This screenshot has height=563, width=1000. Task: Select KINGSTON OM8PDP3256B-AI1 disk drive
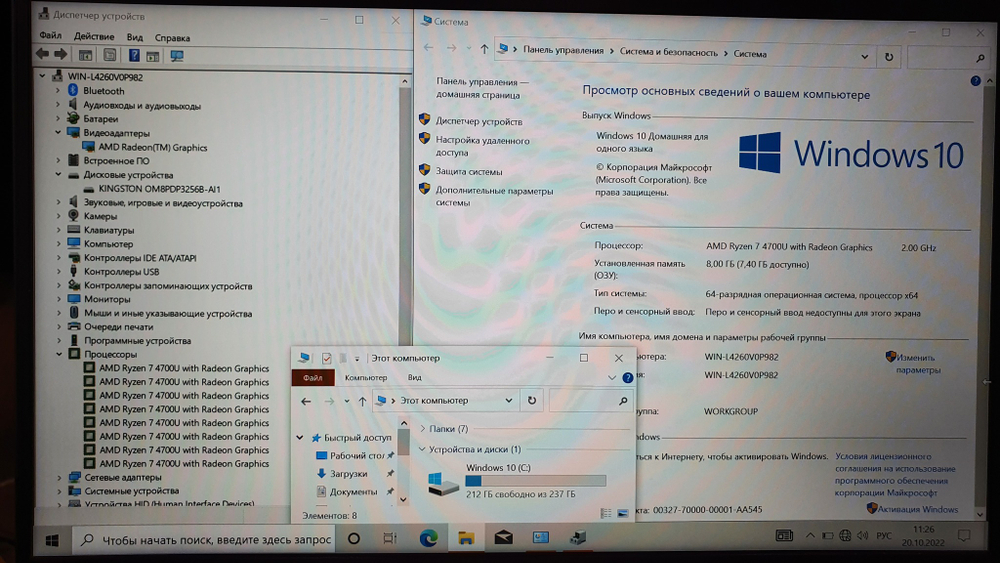coord(159,189)
